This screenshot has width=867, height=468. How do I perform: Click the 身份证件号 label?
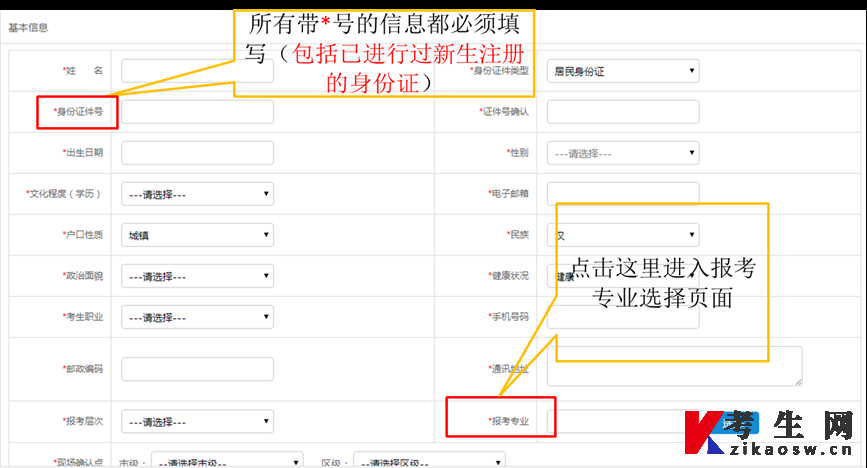tap(78, 112)
